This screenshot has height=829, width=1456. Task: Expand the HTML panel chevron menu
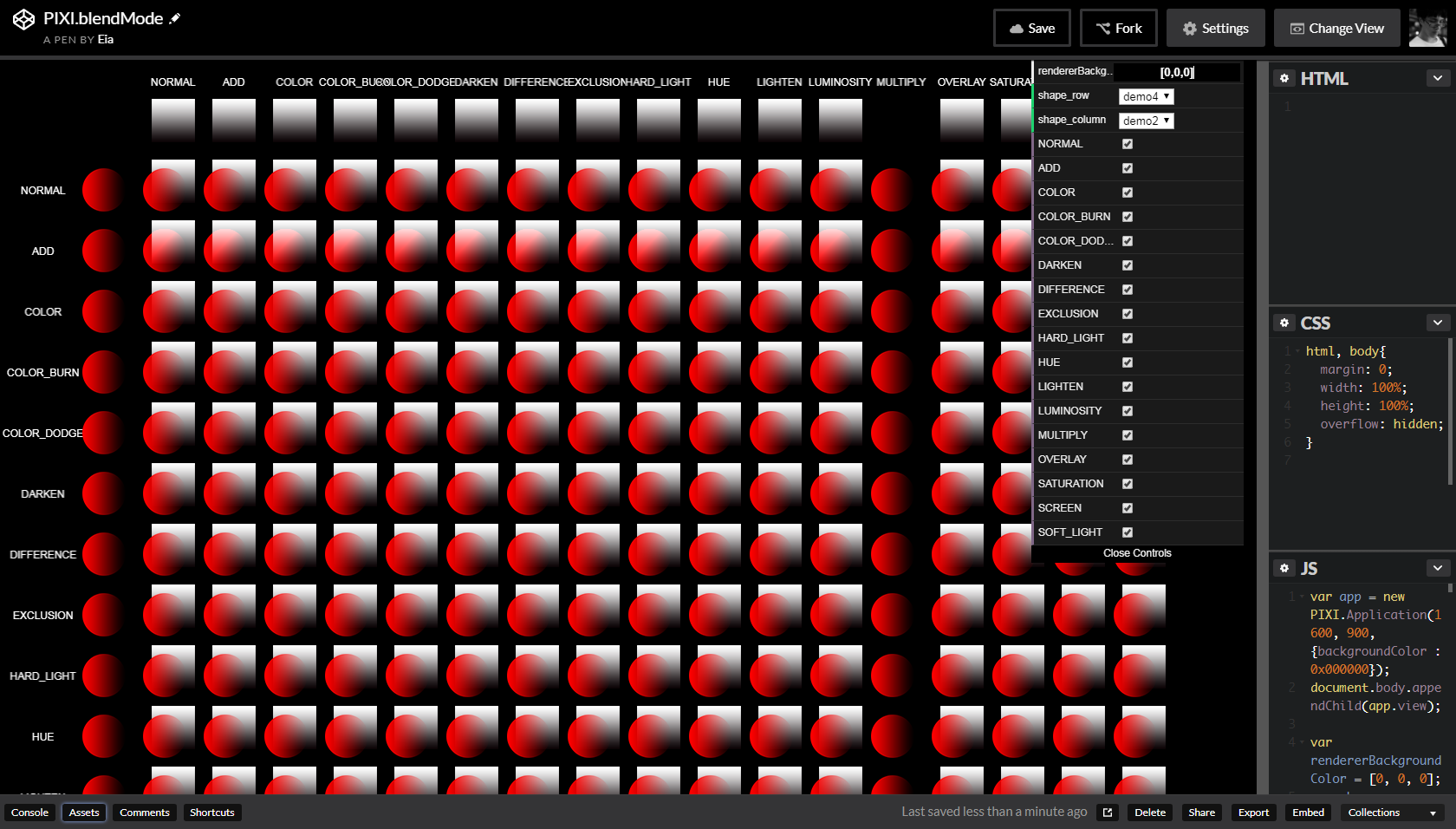point(1438,78)
